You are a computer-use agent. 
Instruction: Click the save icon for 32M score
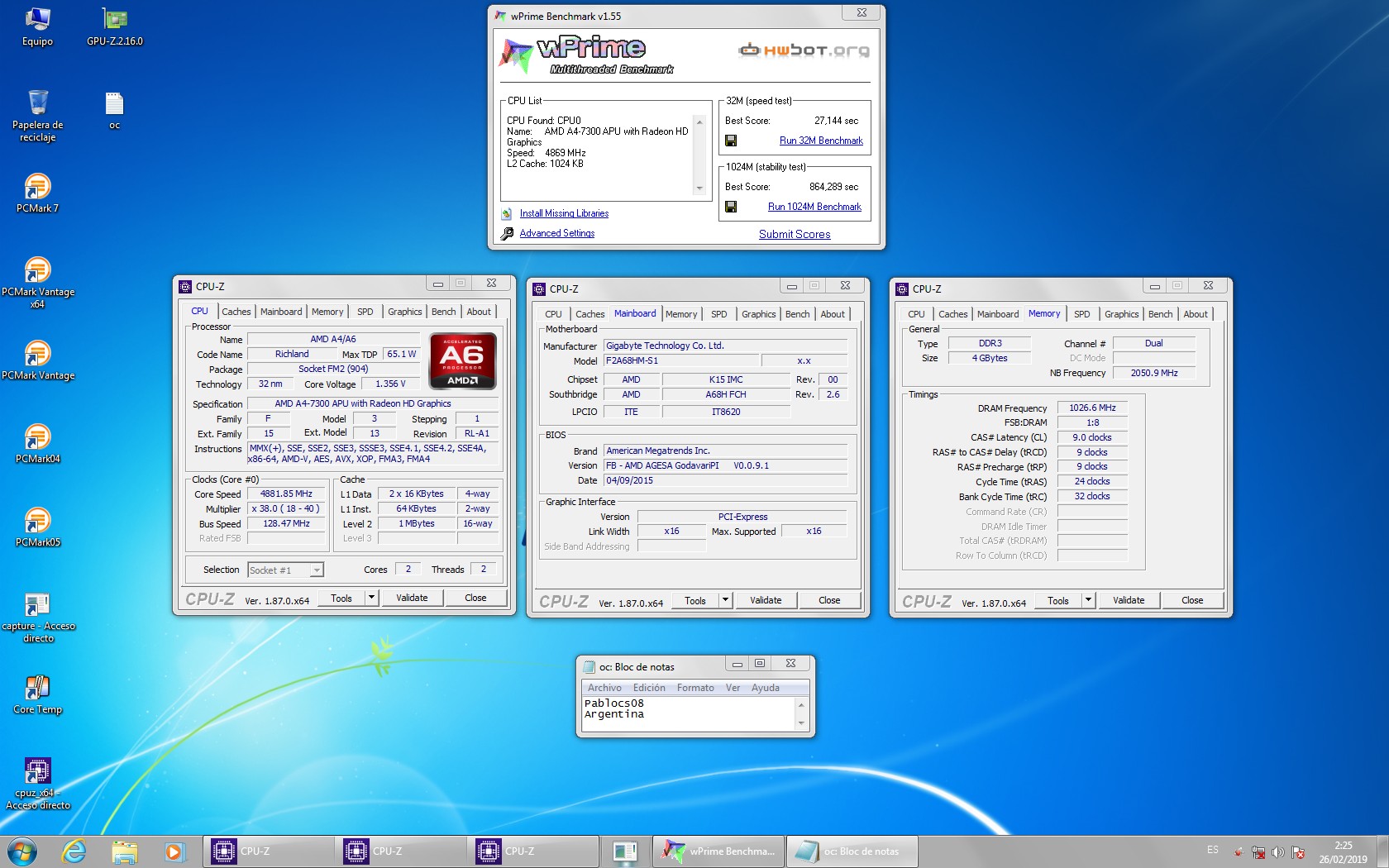pyautogui.click(x=731, y=141)
